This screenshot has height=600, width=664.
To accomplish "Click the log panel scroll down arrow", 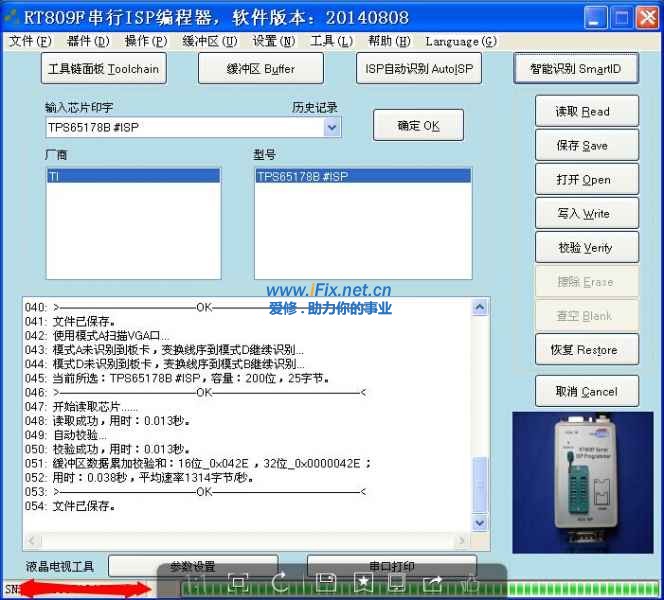I will click(x=479, y=523).
